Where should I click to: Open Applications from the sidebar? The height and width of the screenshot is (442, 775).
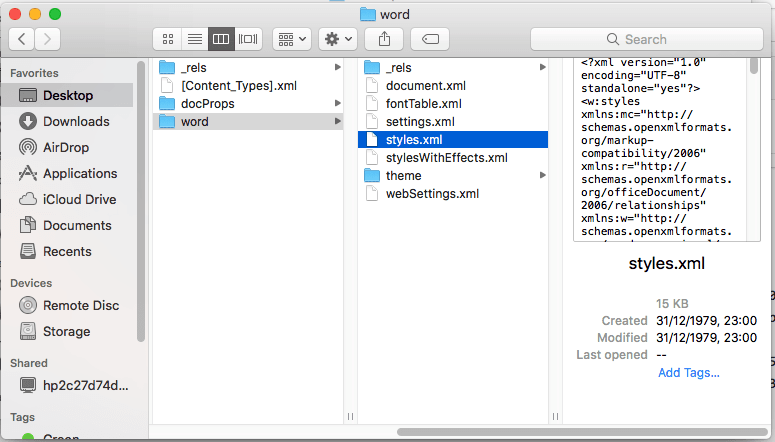click(79, 173)
